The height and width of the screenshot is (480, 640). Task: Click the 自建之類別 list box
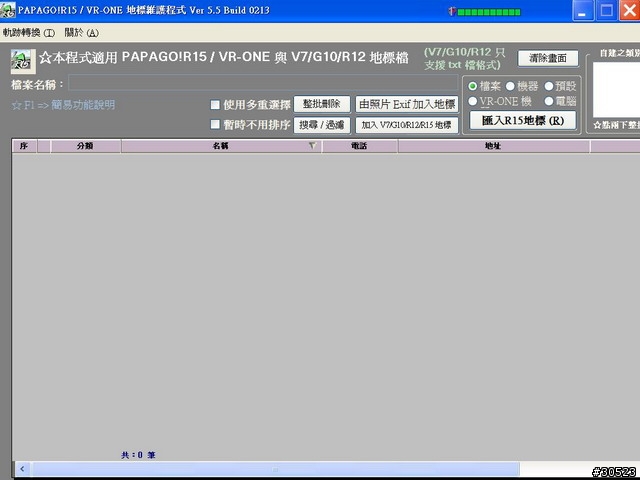point(616,89)
